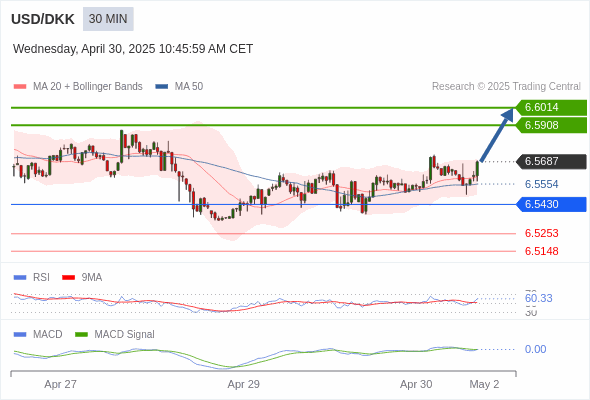This screenshot has width=590, height=400.
Task: Click the 6.5148 red support label
Action: pos(541,251)
